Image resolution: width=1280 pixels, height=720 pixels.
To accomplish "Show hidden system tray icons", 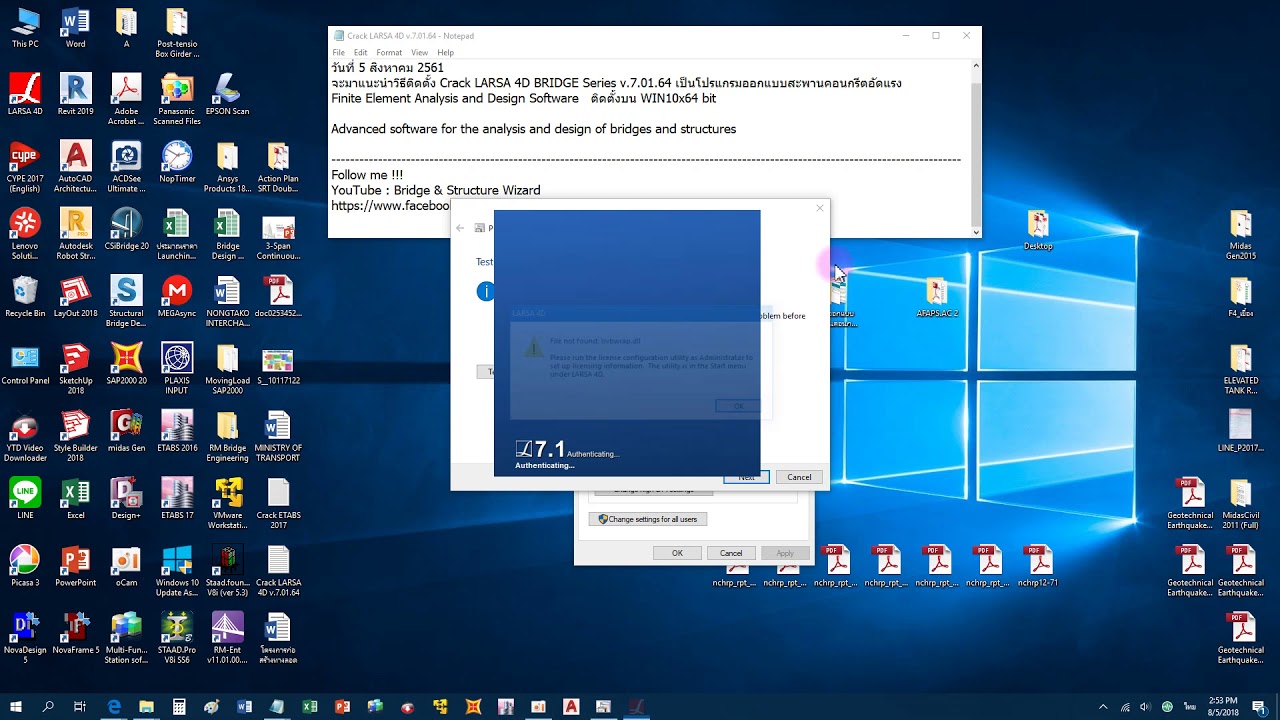I will pos(1103,706).
